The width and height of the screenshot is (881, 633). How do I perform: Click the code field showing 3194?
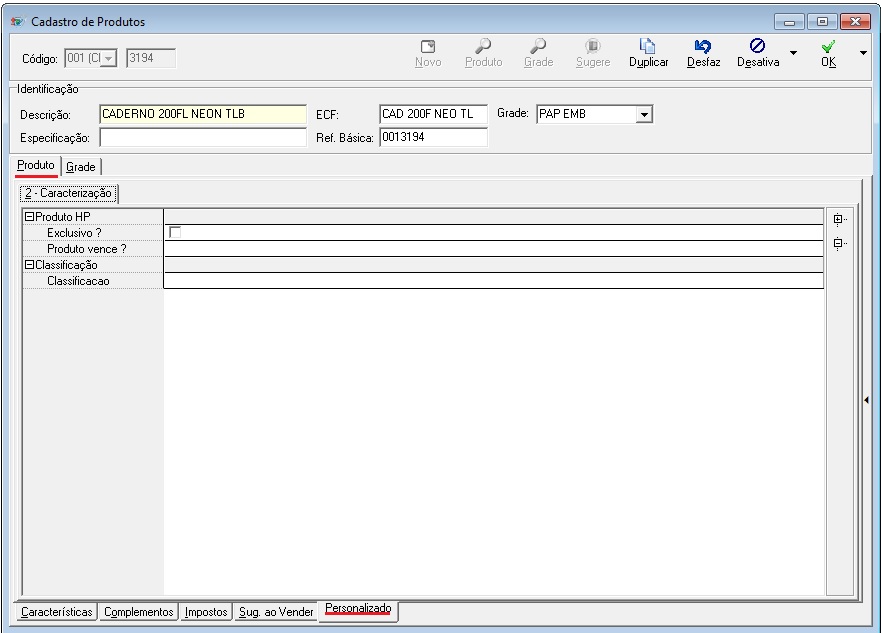click(x=151, y=58)
